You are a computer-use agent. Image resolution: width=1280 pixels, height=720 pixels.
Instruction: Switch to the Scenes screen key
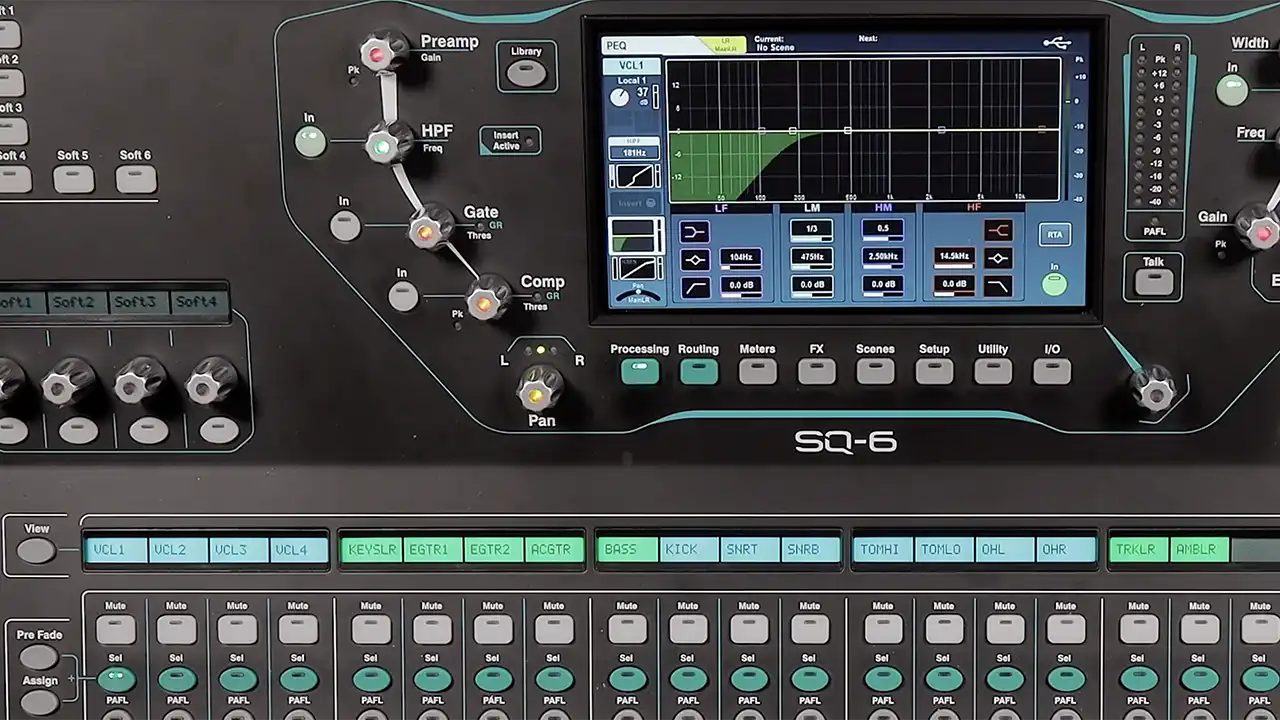pos(875,372)
